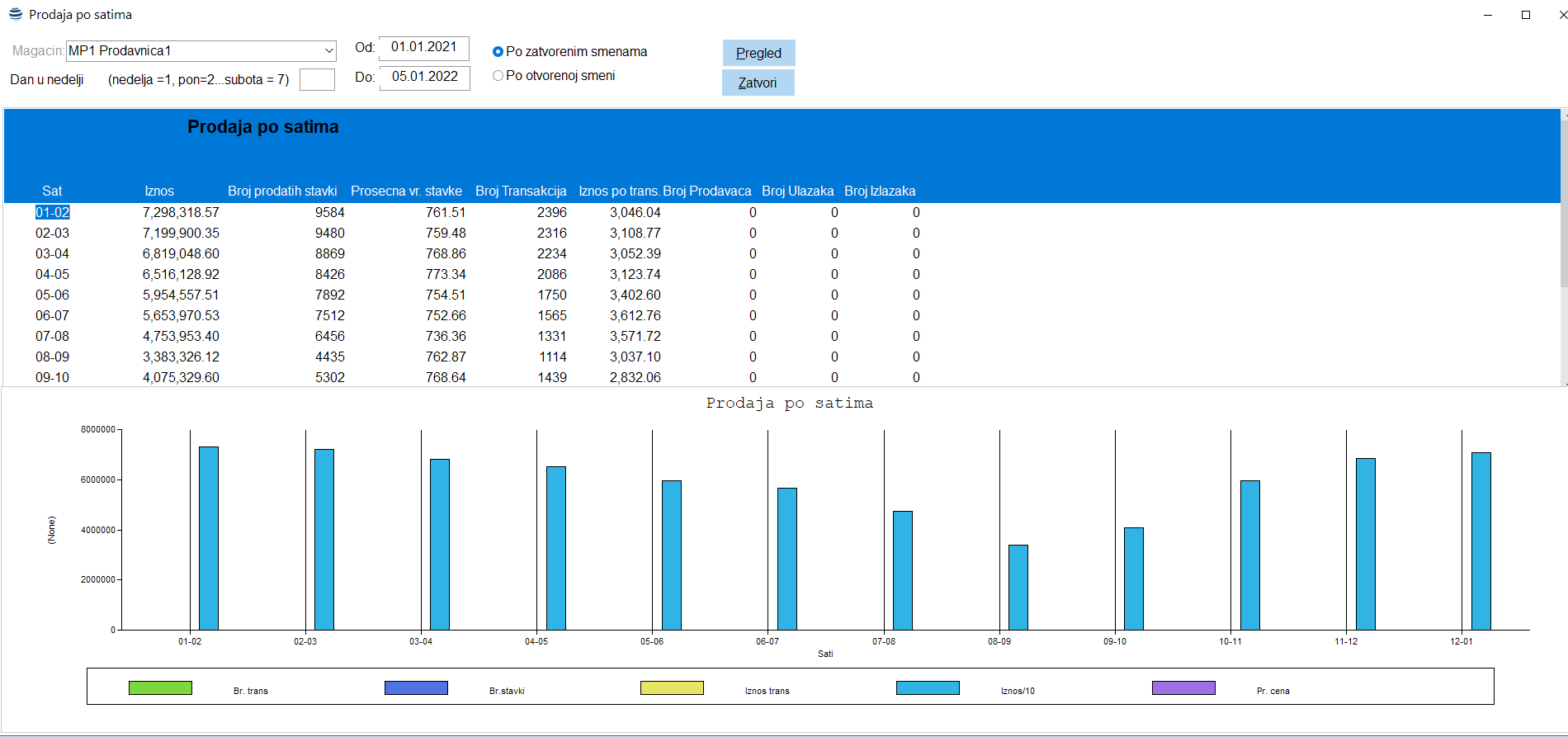The image size is (1568, 737).
Task: Click the 'Od' start date field
Action: (423, 48)
